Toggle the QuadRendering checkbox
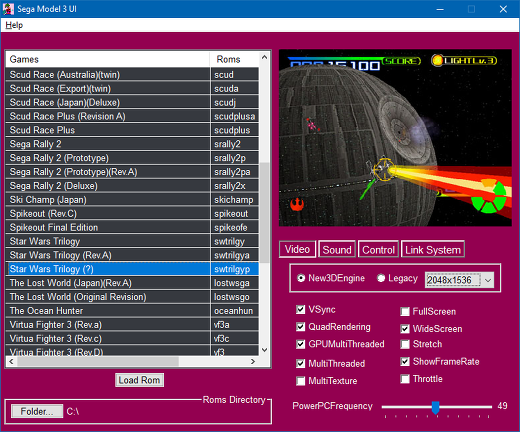Viewport: 520px width, 432px height. [x=300, y=327]
